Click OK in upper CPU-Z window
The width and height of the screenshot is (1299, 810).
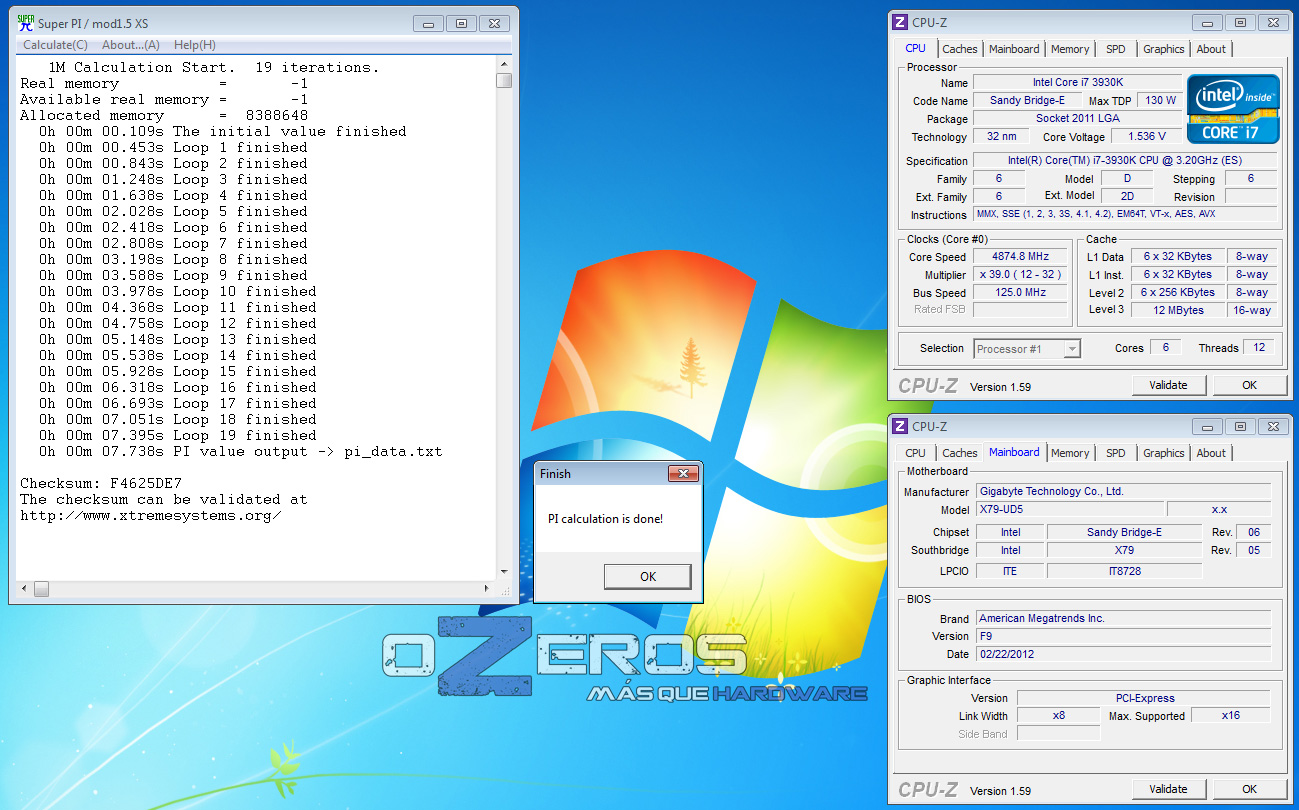[x=1249, y=385]
